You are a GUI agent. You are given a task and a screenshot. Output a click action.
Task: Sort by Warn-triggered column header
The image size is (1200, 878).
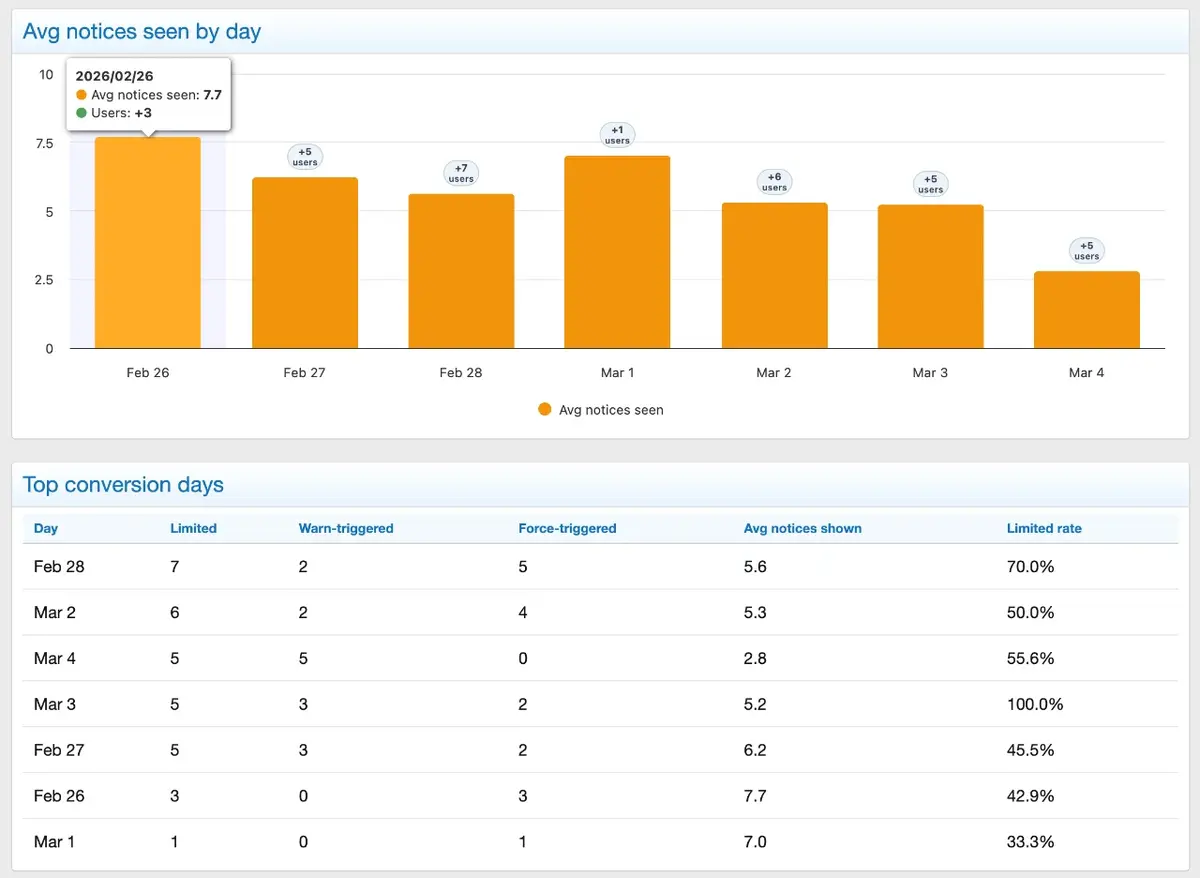coord(346,528)
